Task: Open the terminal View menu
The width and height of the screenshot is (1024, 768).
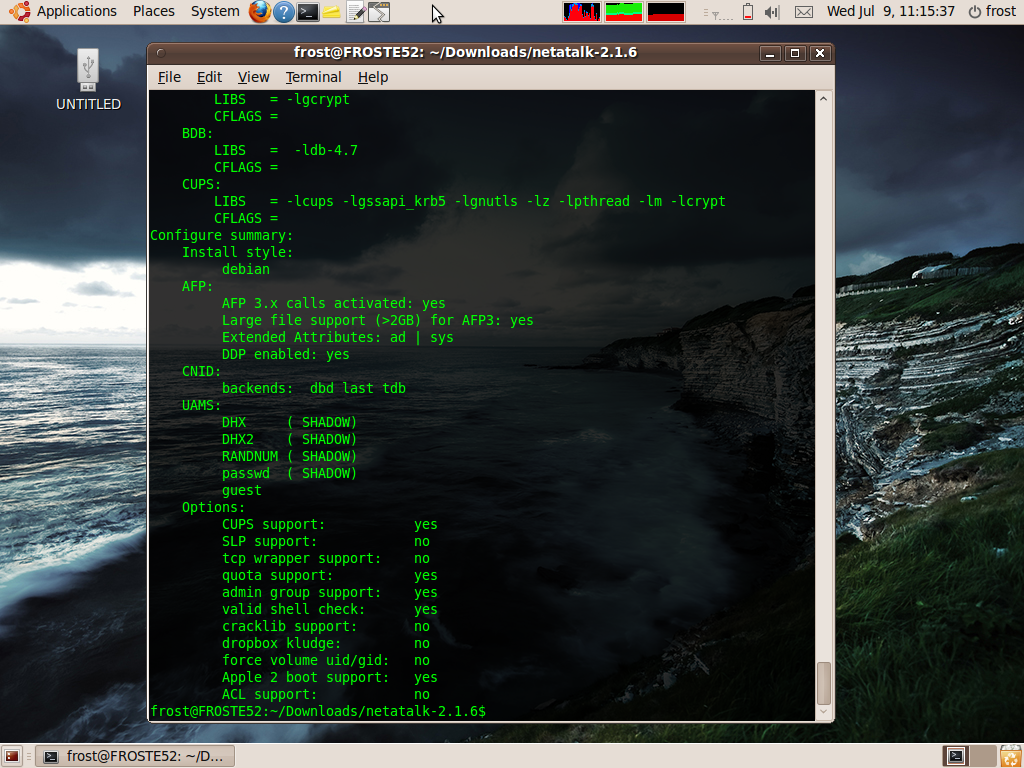Action: tap(253, 77)
